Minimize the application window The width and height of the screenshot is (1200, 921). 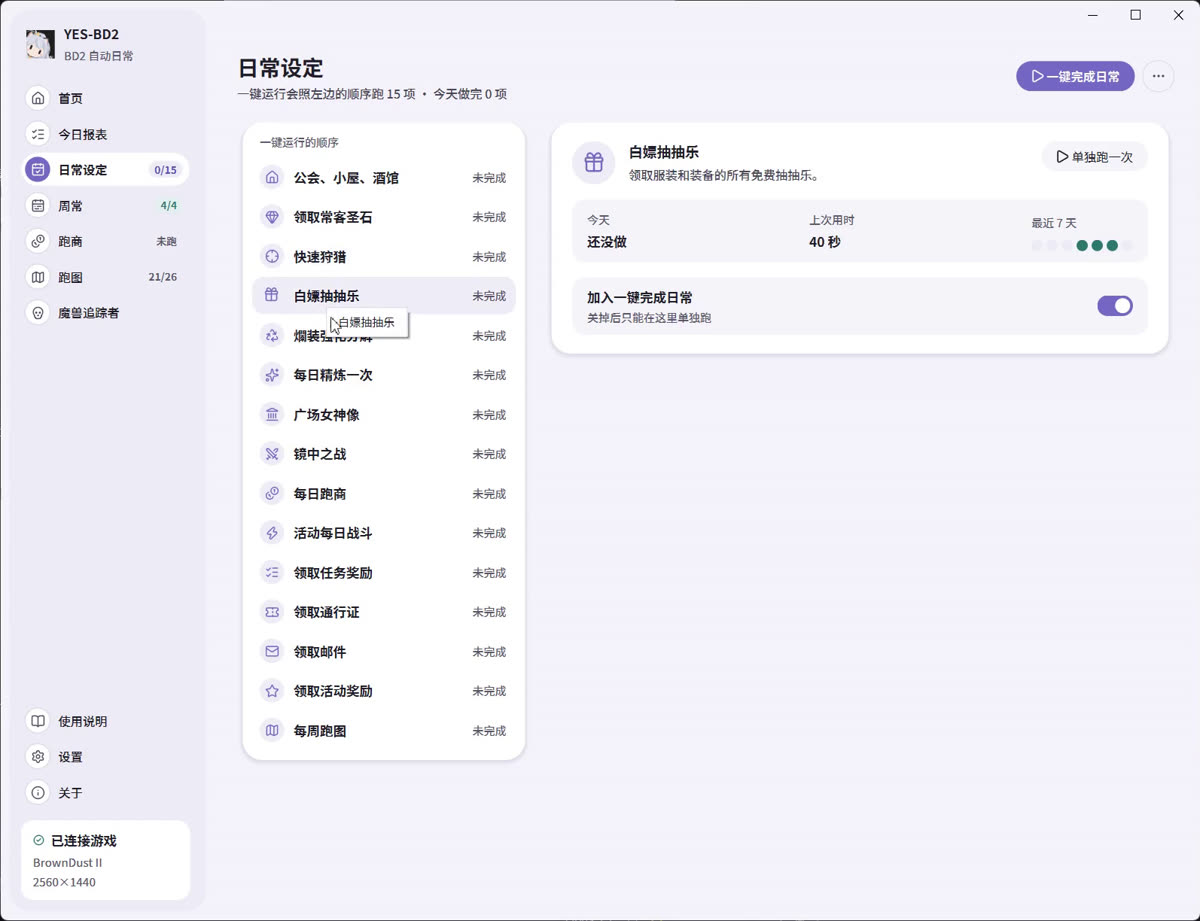[x=1092, y=15]
